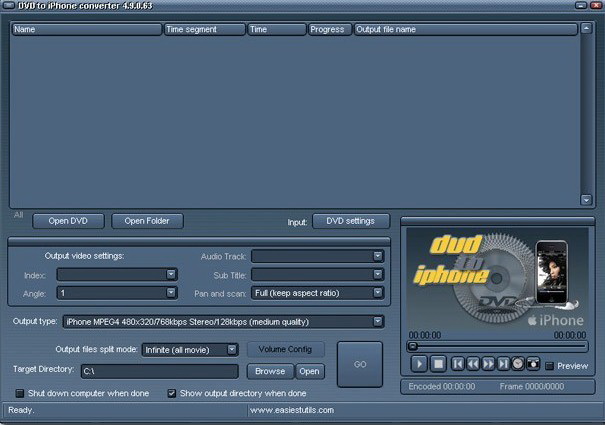Expand the Sub Title dropdown

click(377, 274)
